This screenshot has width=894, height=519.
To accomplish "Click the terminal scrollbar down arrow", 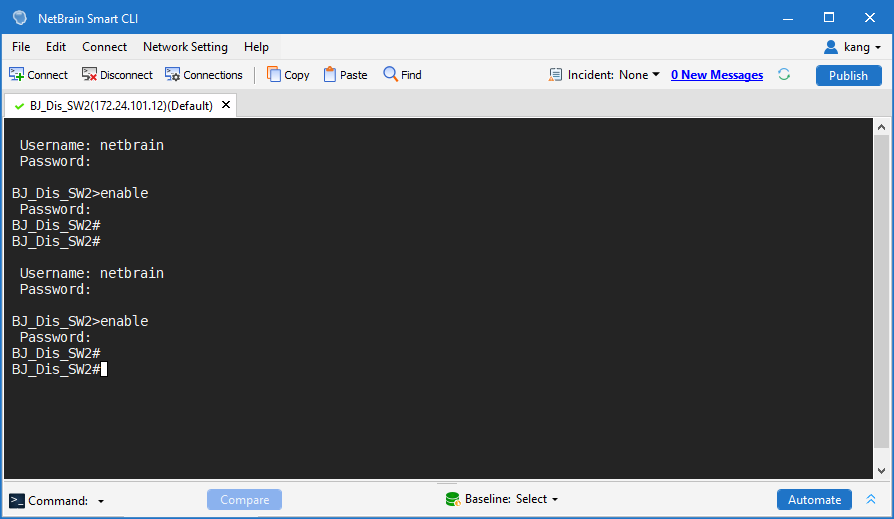I will click(881, 471).
